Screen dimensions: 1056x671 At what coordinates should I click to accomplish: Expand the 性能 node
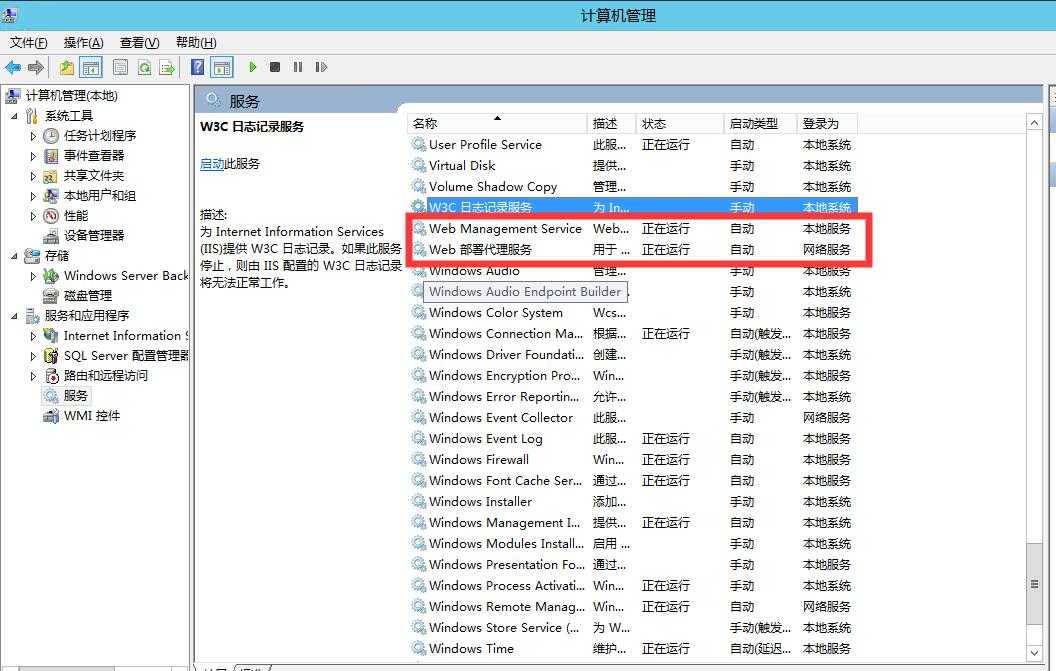[33, 216]
